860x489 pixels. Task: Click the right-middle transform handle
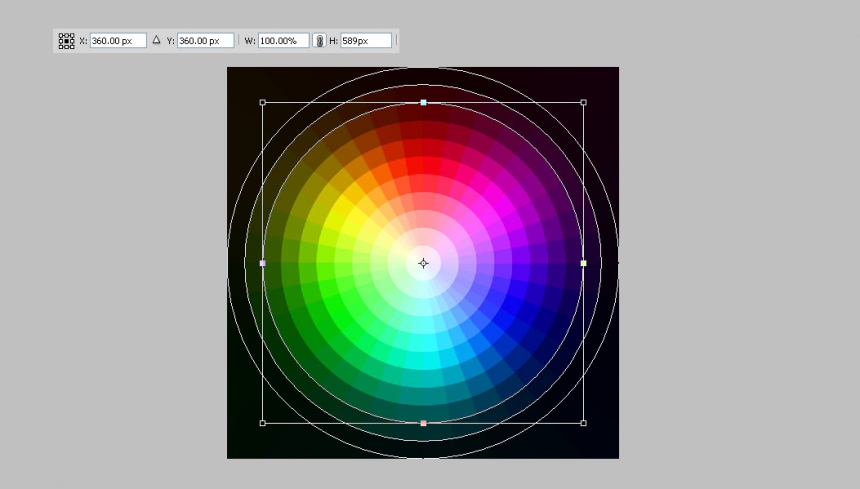coord(584,263)
